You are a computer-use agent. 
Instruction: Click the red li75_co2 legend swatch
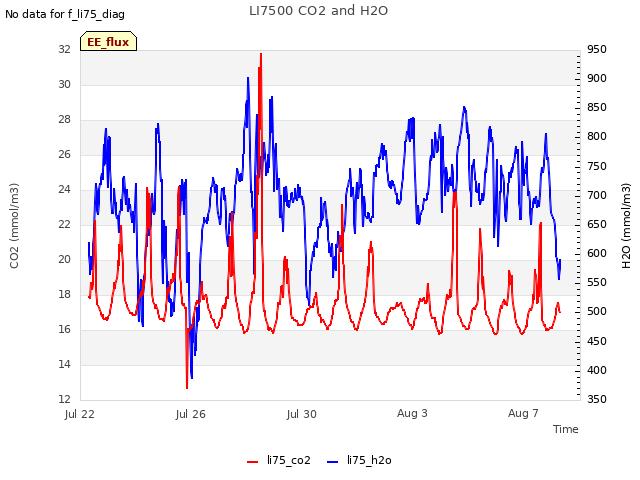(253, 462)
